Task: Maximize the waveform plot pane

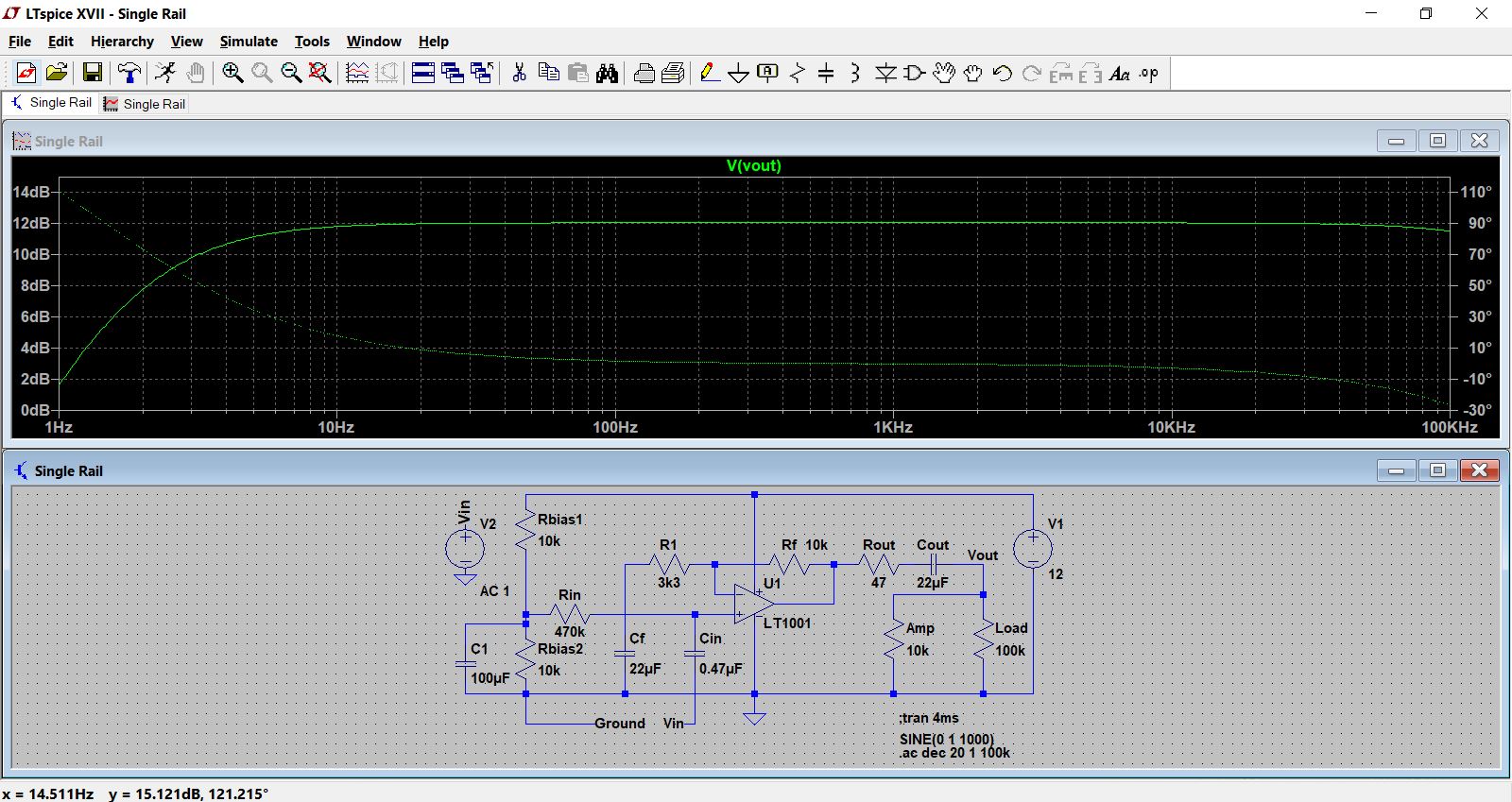Action: coord(1437,141)
